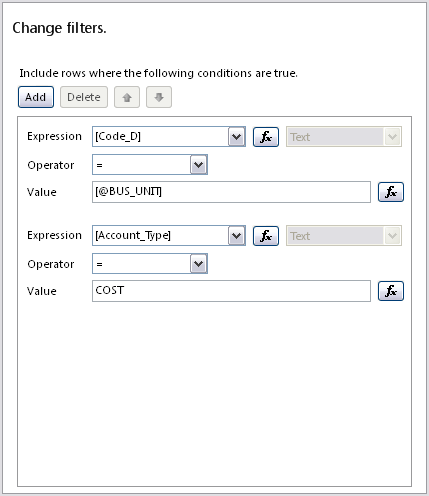Open first filter's operator dropdown
The width and height of the screenshot is (429, 496).
[199, 165]
